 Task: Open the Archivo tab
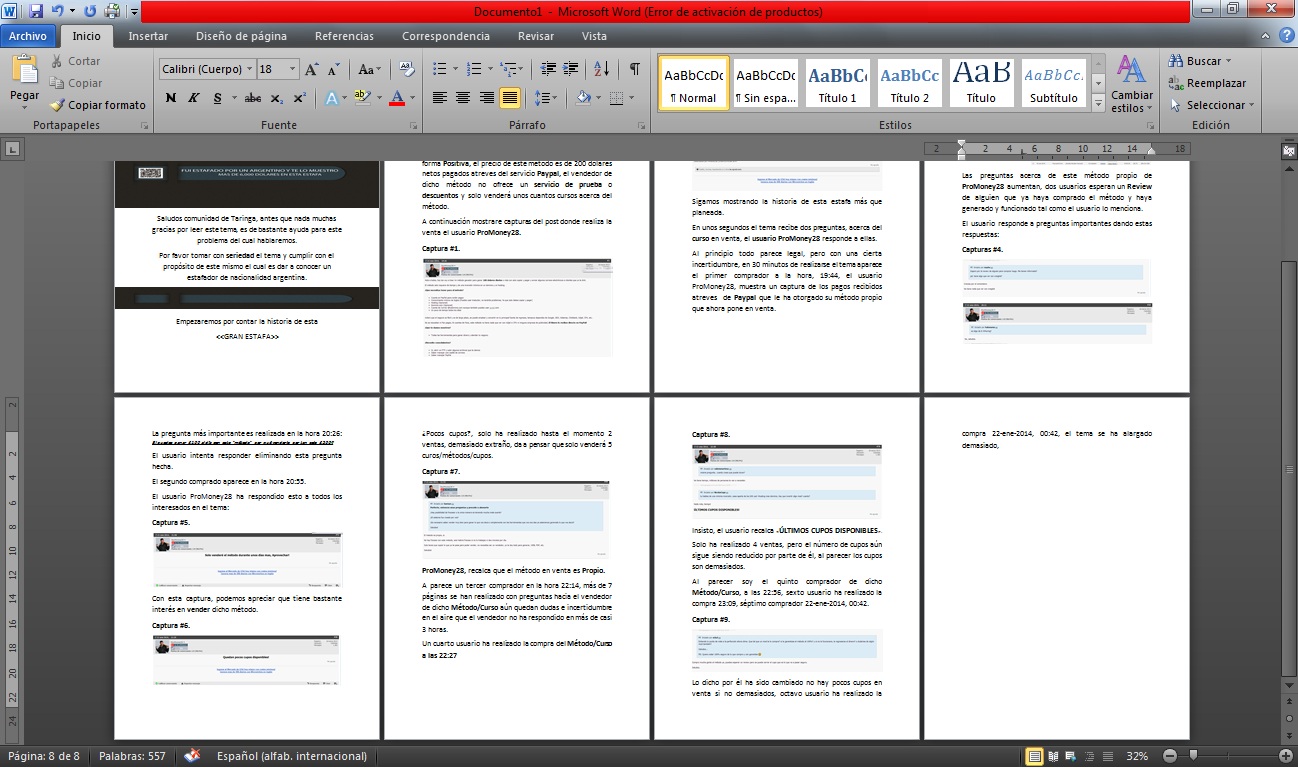[29, 36]
